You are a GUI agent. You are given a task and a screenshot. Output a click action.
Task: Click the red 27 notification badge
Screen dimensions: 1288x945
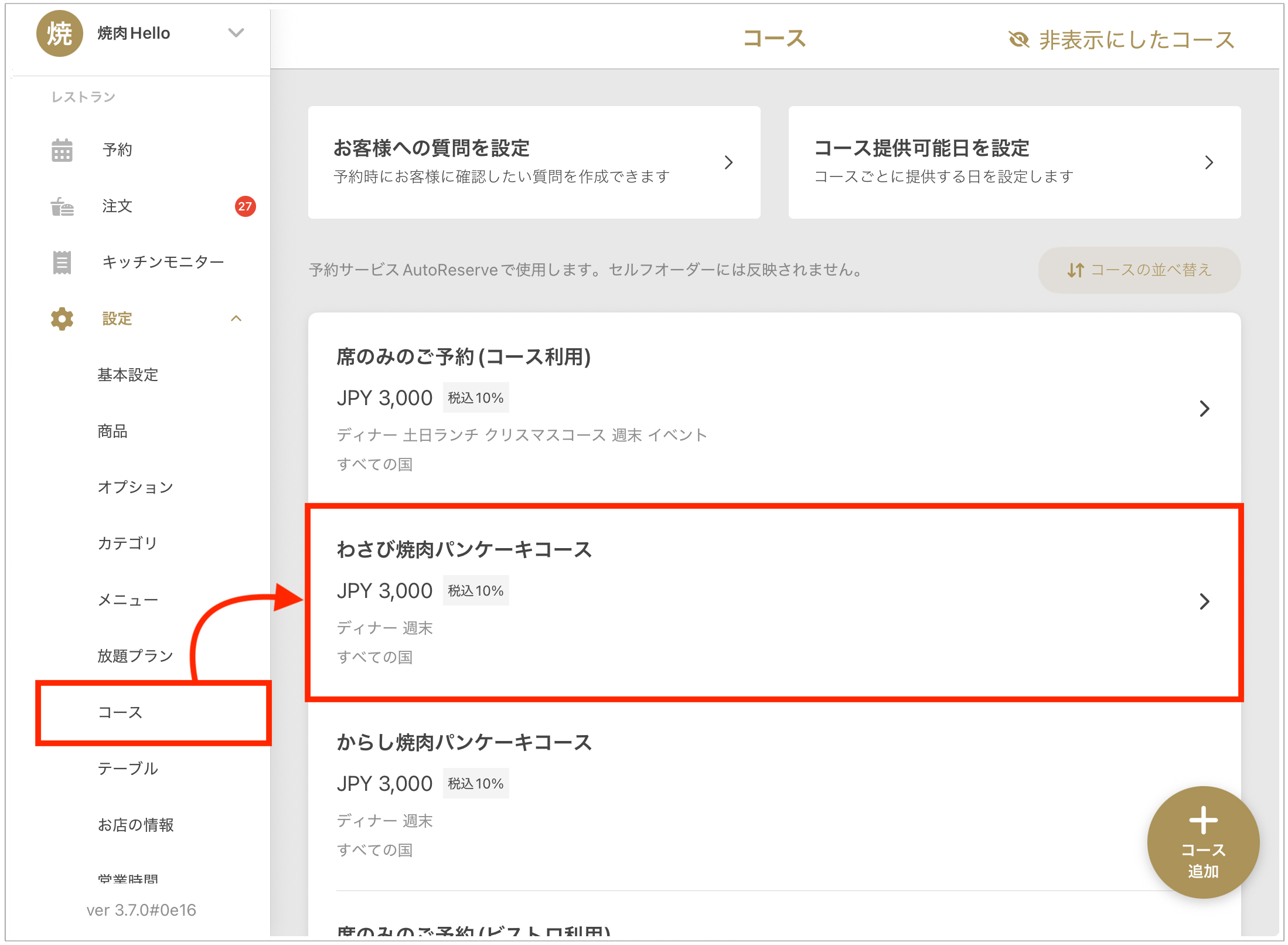point(245,206)
